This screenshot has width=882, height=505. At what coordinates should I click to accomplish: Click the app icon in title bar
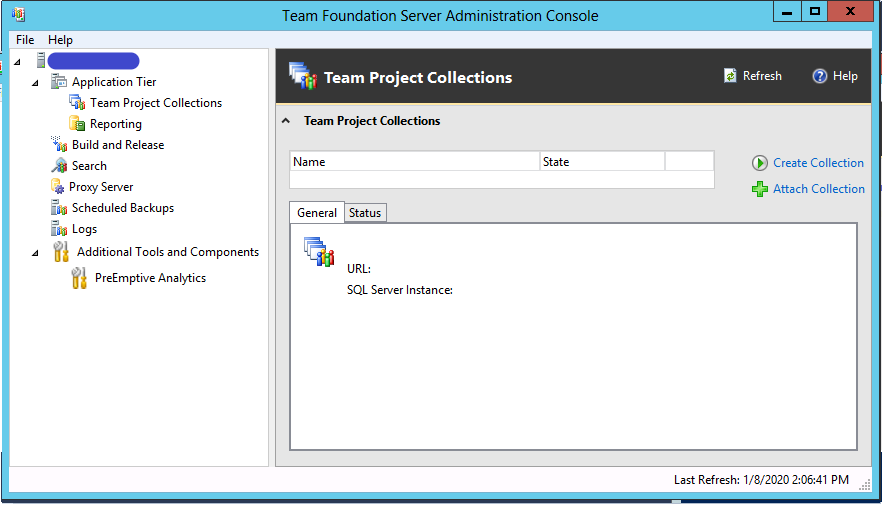click(x=18, y=14)
